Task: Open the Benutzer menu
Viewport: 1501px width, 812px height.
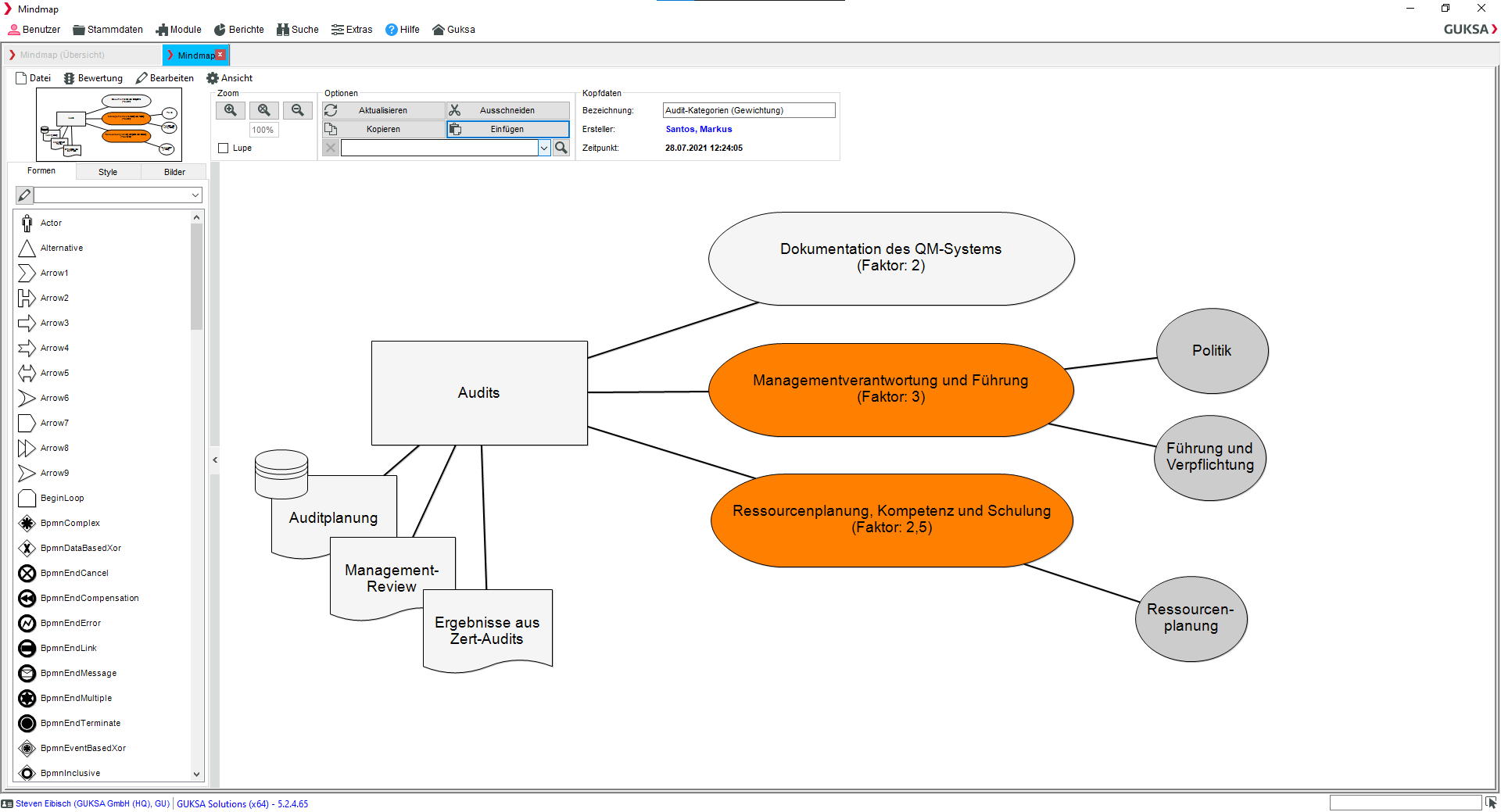Action: 34,30
